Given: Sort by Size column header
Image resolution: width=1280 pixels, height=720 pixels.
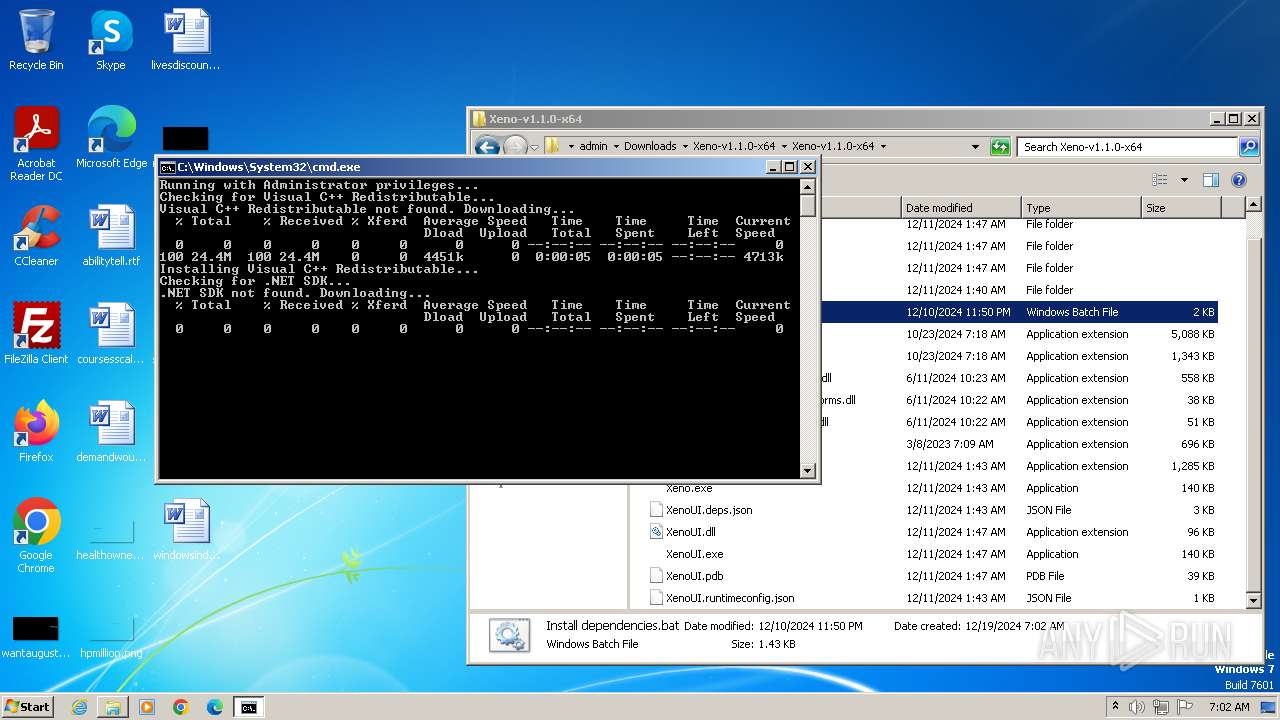Looking at the screenshot, I should (x=1181, y=208).
